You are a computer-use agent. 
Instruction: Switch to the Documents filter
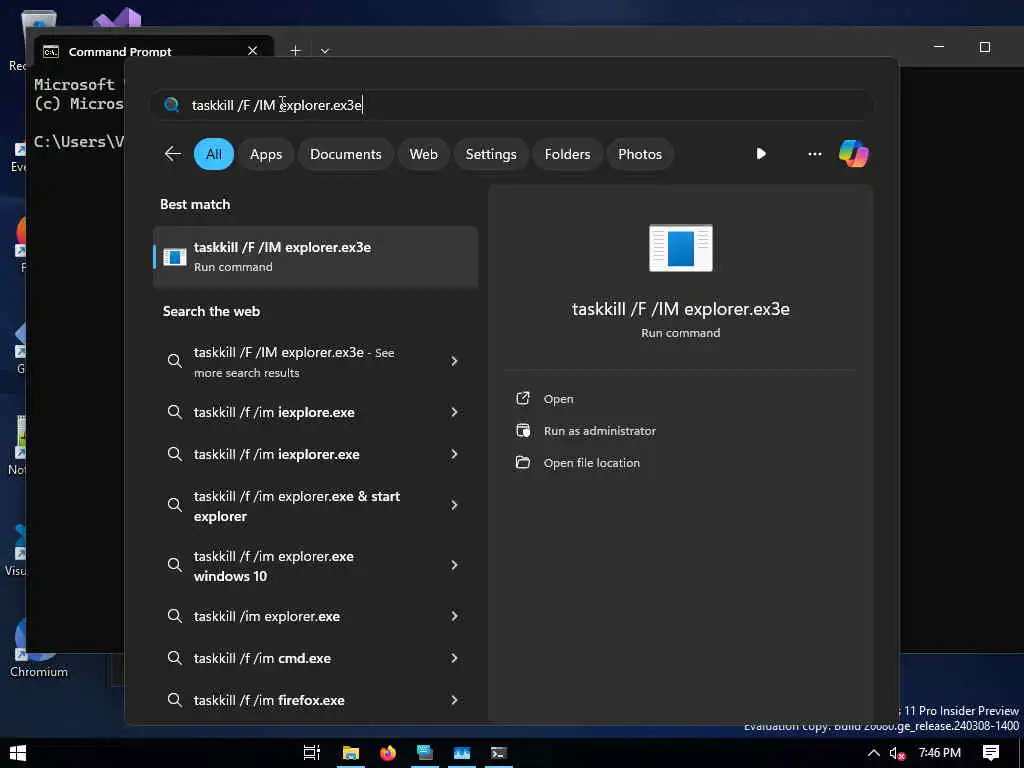pos(345,154)
